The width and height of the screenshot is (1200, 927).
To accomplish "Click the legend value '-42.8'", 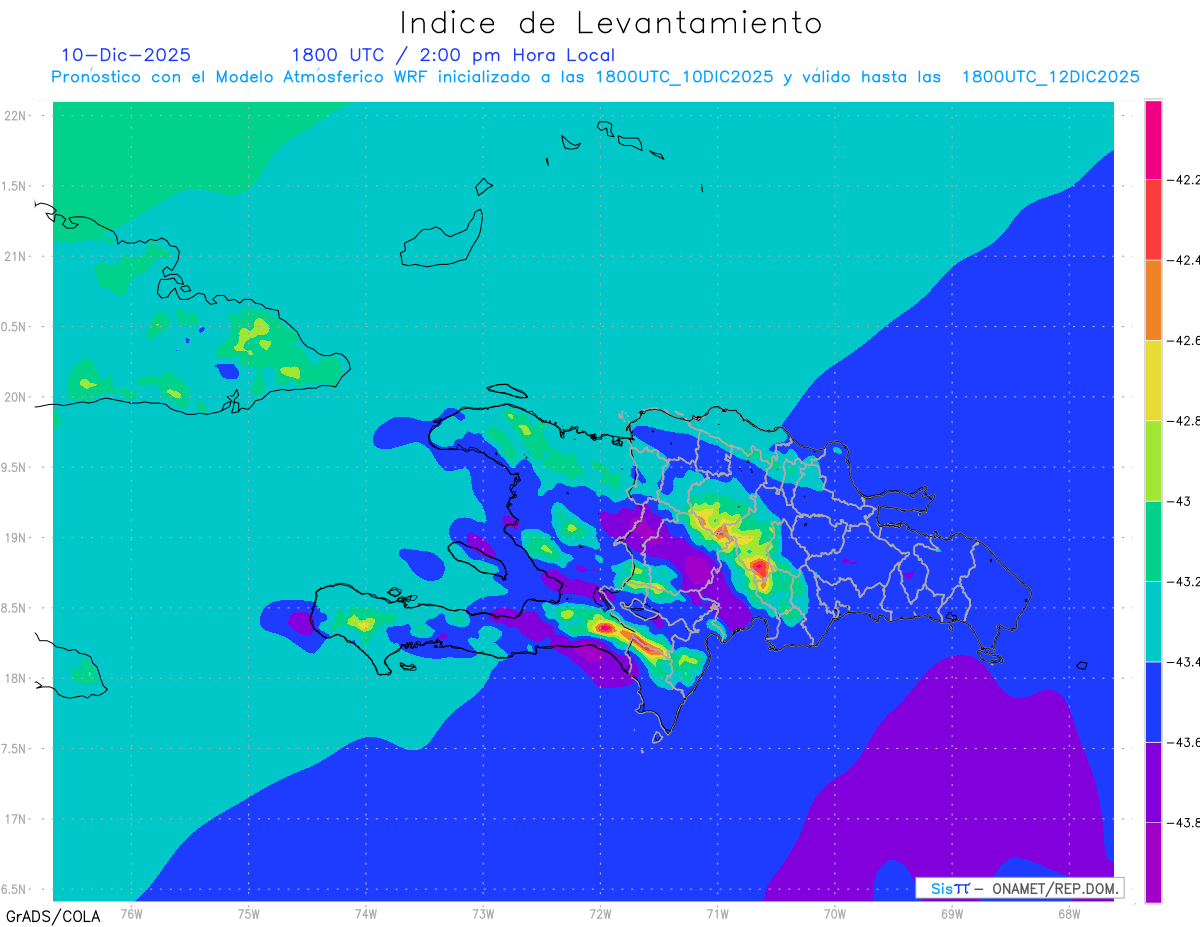I will point(1184,421).
